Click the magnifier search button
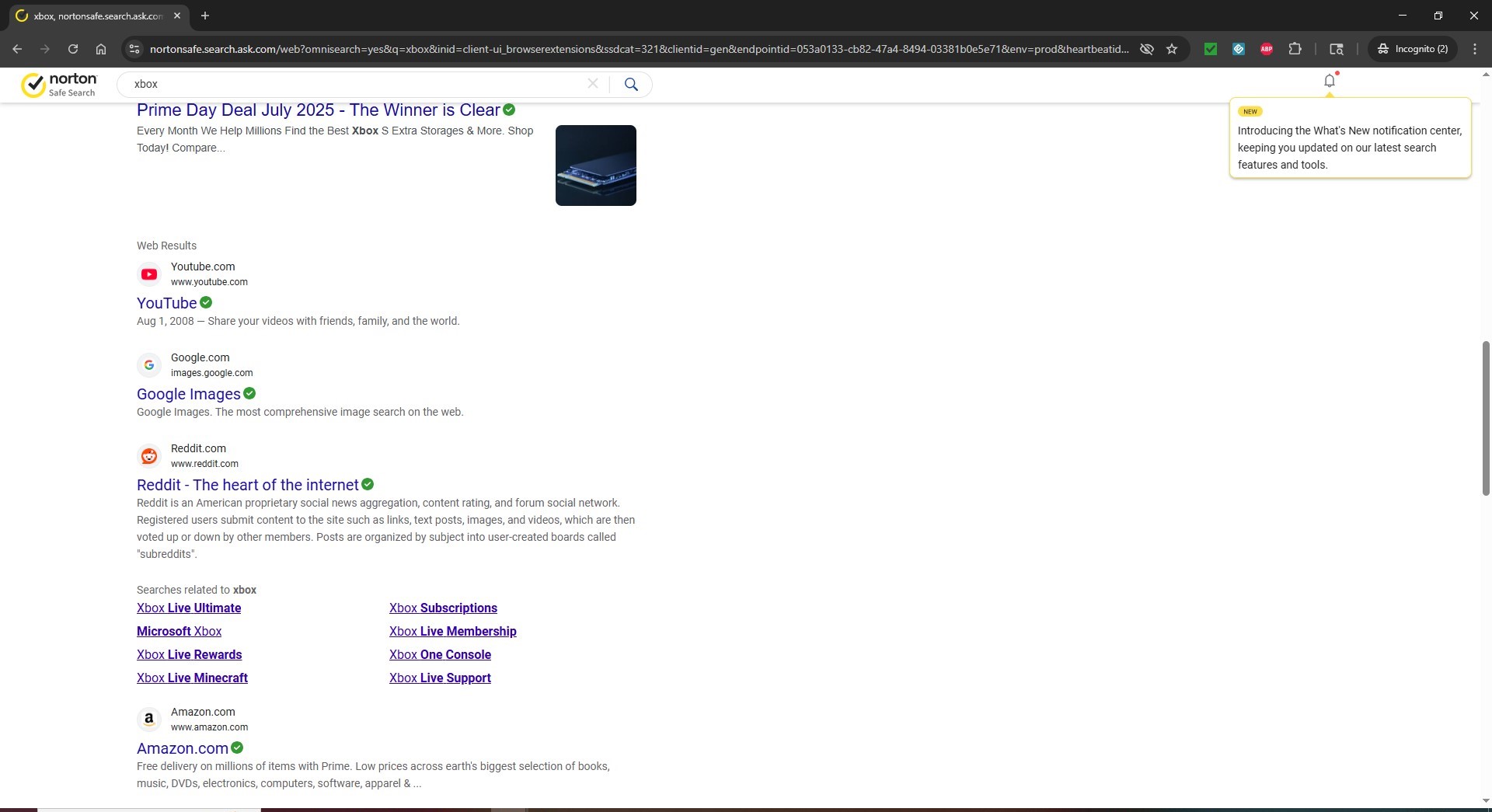The width and height of the screenshot is (1492, 812). coord(631,84)
